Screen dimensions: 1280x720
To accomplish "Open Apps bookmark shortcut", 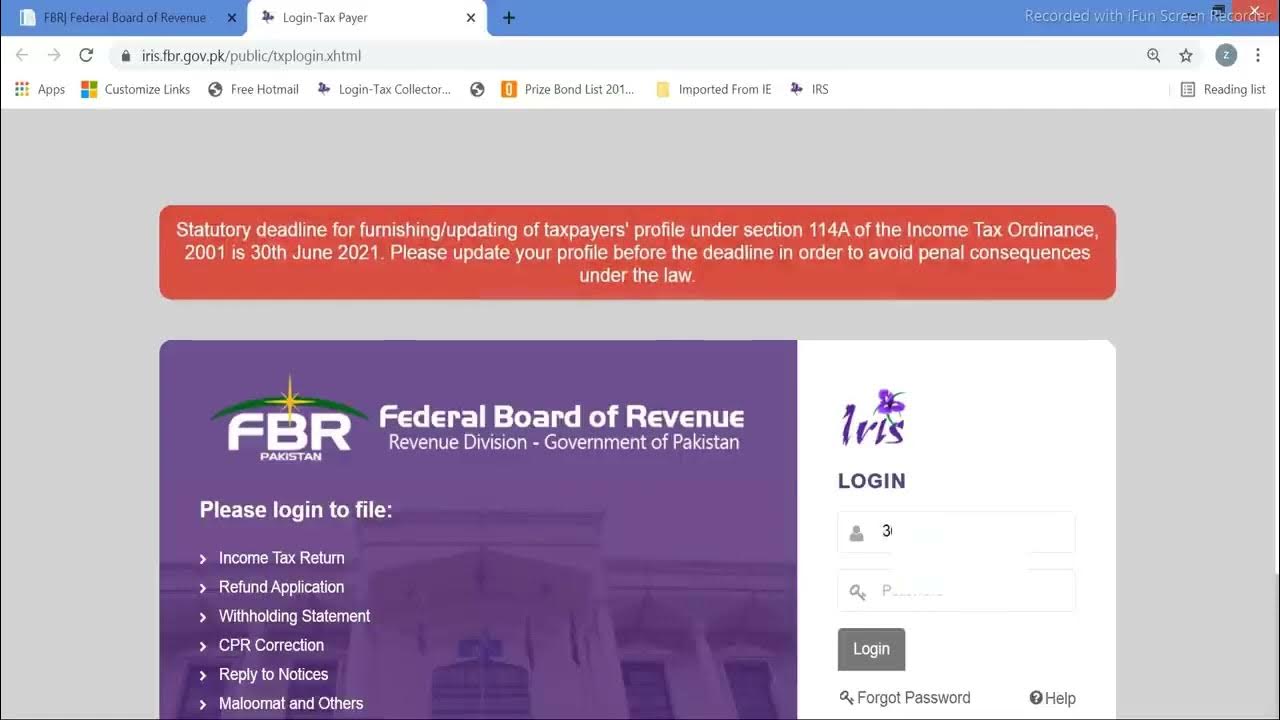I will pos(40,89).
